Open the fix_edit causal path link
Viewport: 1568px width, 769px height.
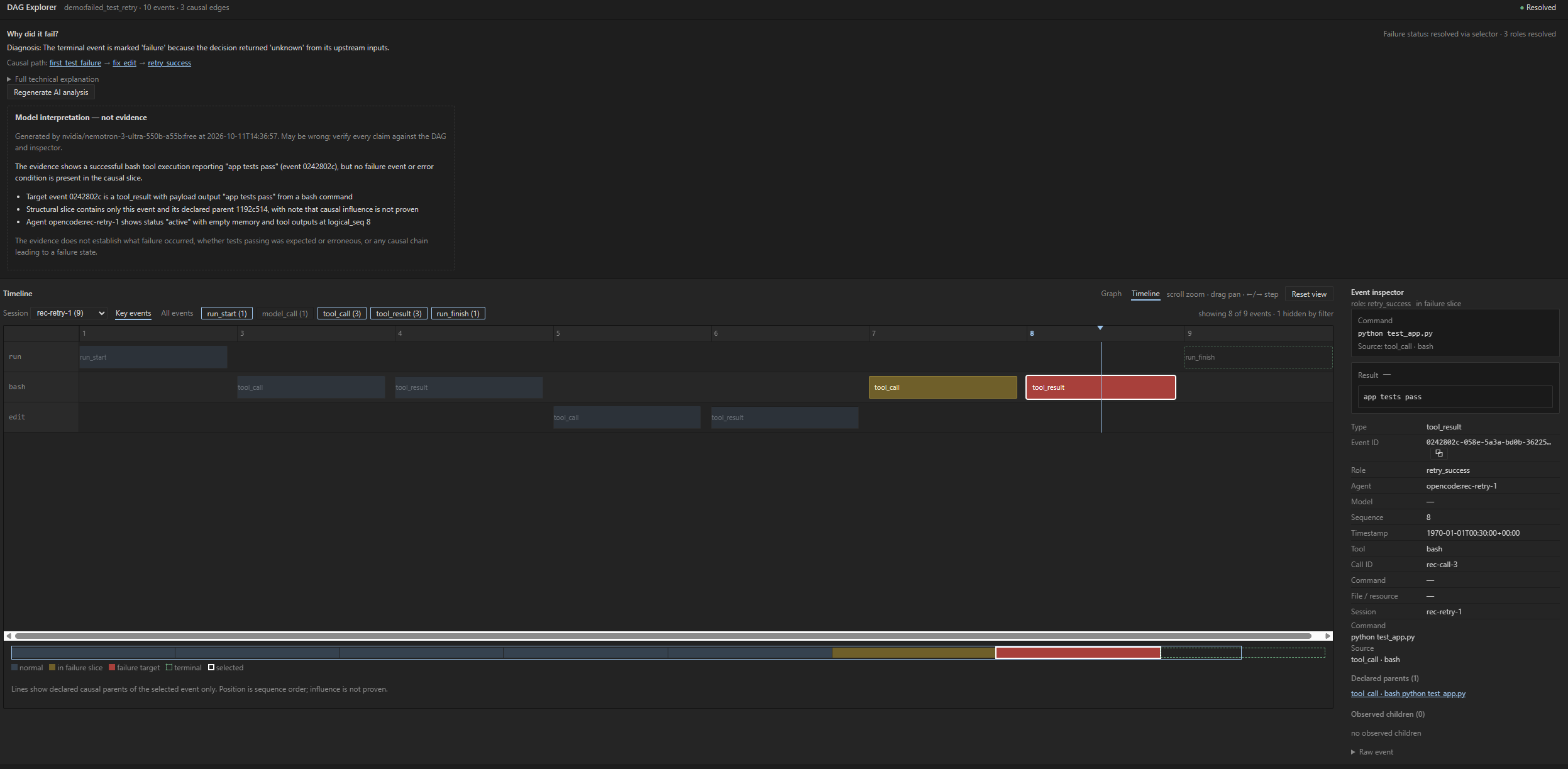(x=124, y=63)
